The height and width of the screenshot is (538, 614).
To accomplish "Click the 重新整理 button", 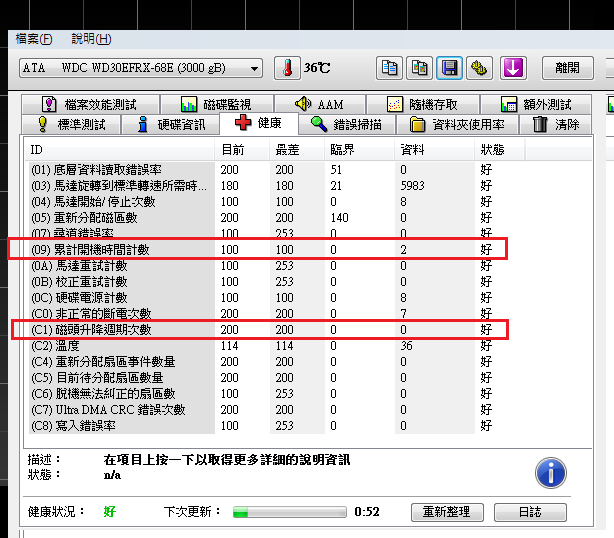I will click(x=447, y=512).
